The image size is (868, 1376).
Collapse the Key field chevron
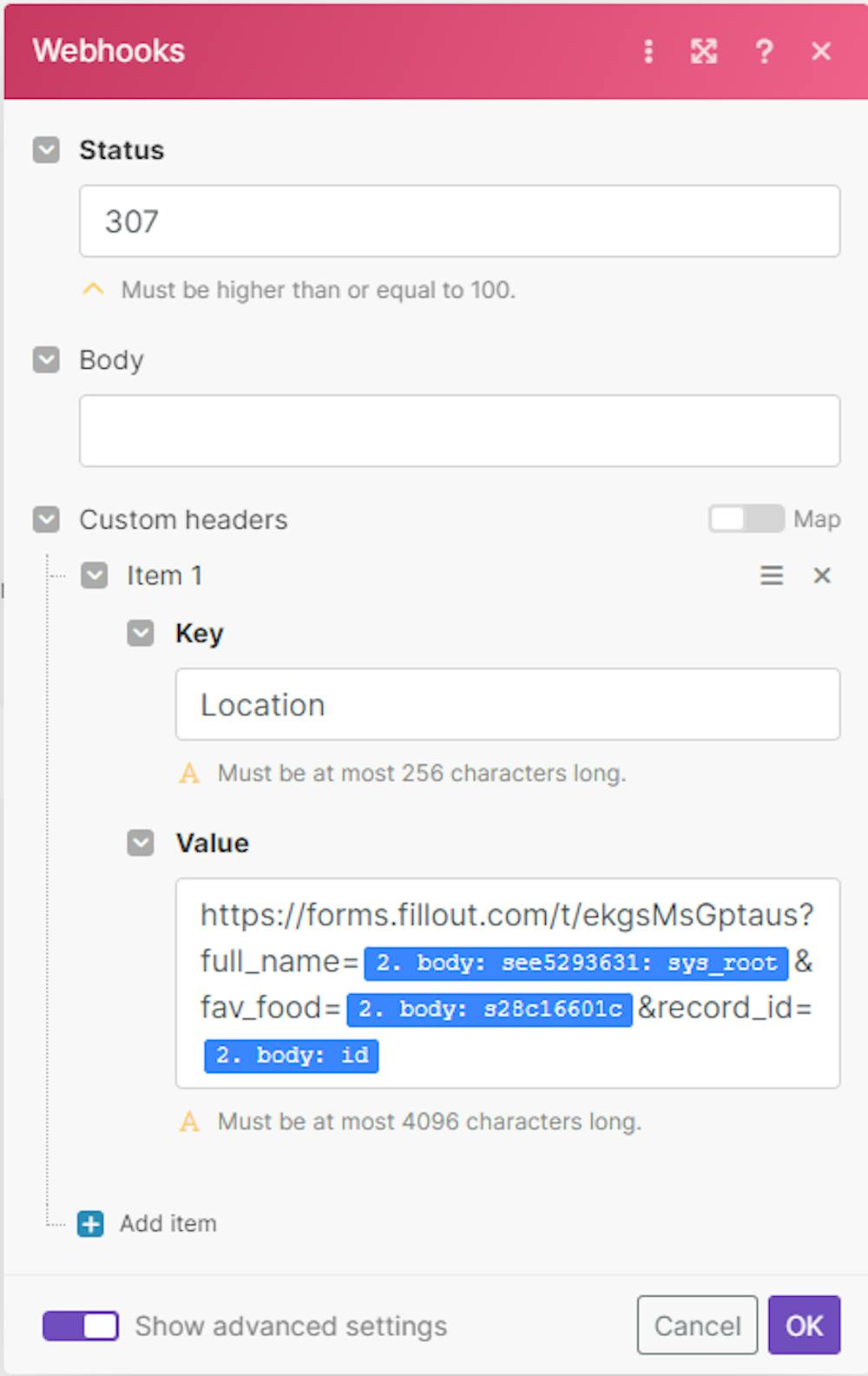[141, 633]
